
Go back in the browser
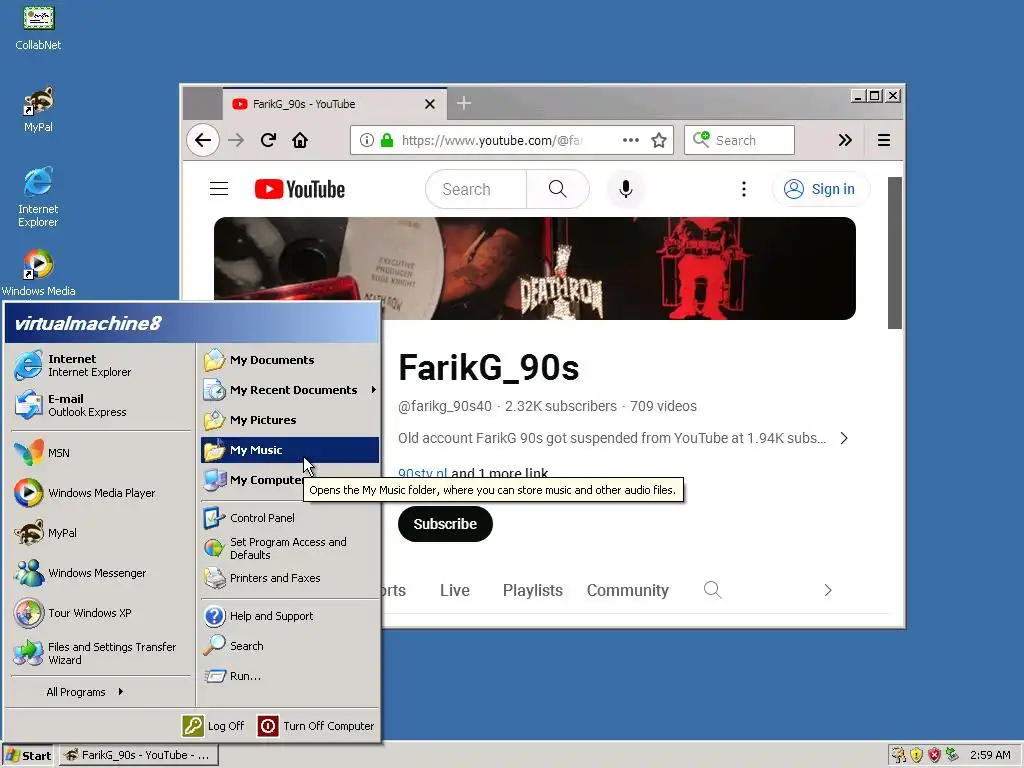(203, 140)
